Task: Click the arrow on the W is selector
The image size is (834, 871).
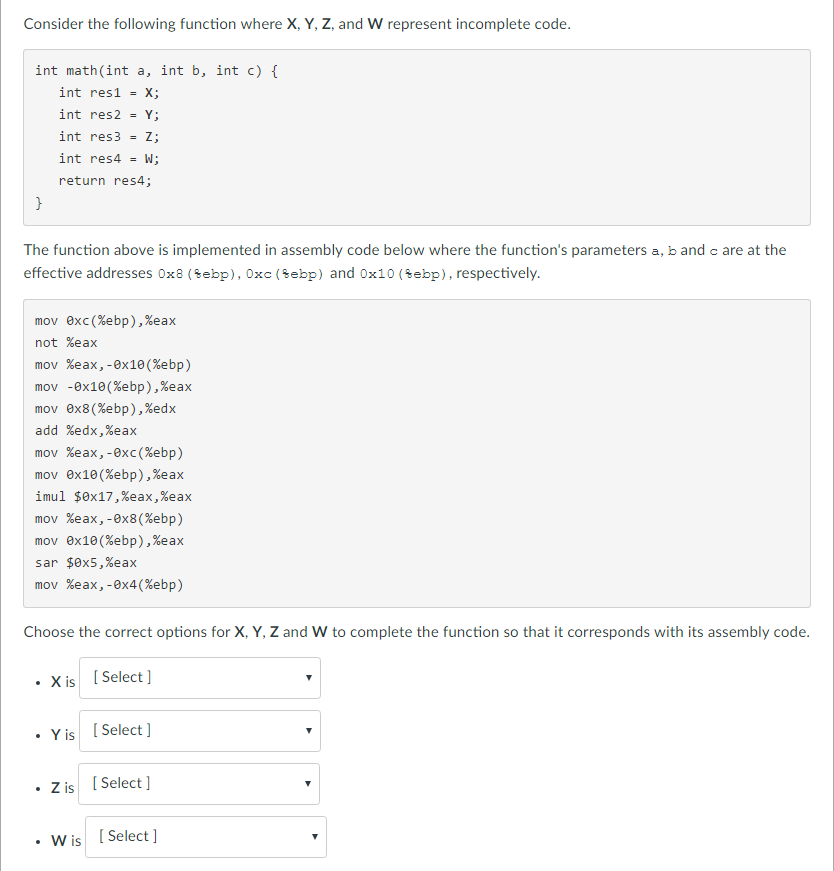Action: coord(314,836)
